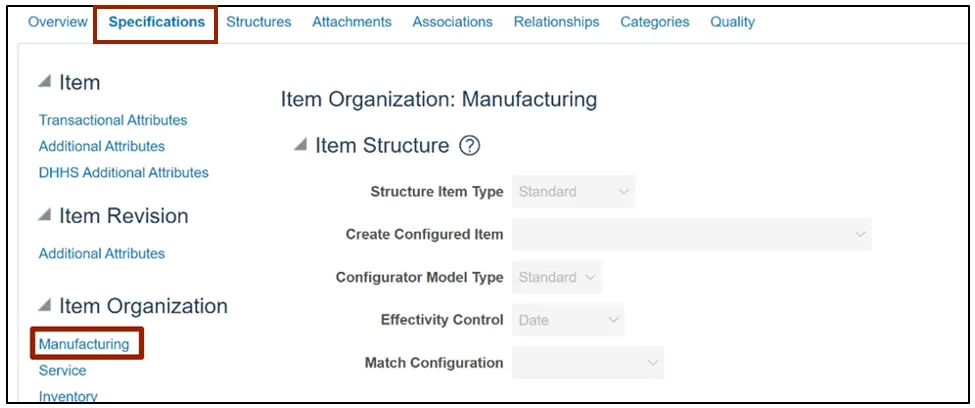Collapse the Item Structure section triangle
The width and height of the screenshot is (975, 408).
(300, 146)
